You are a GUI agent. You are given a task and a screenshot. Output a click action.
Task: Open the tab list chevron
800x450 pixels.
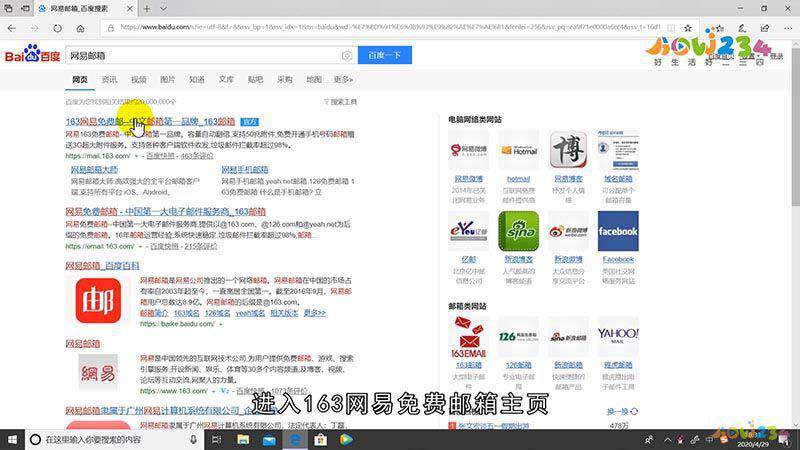click(x=163, y=9)
